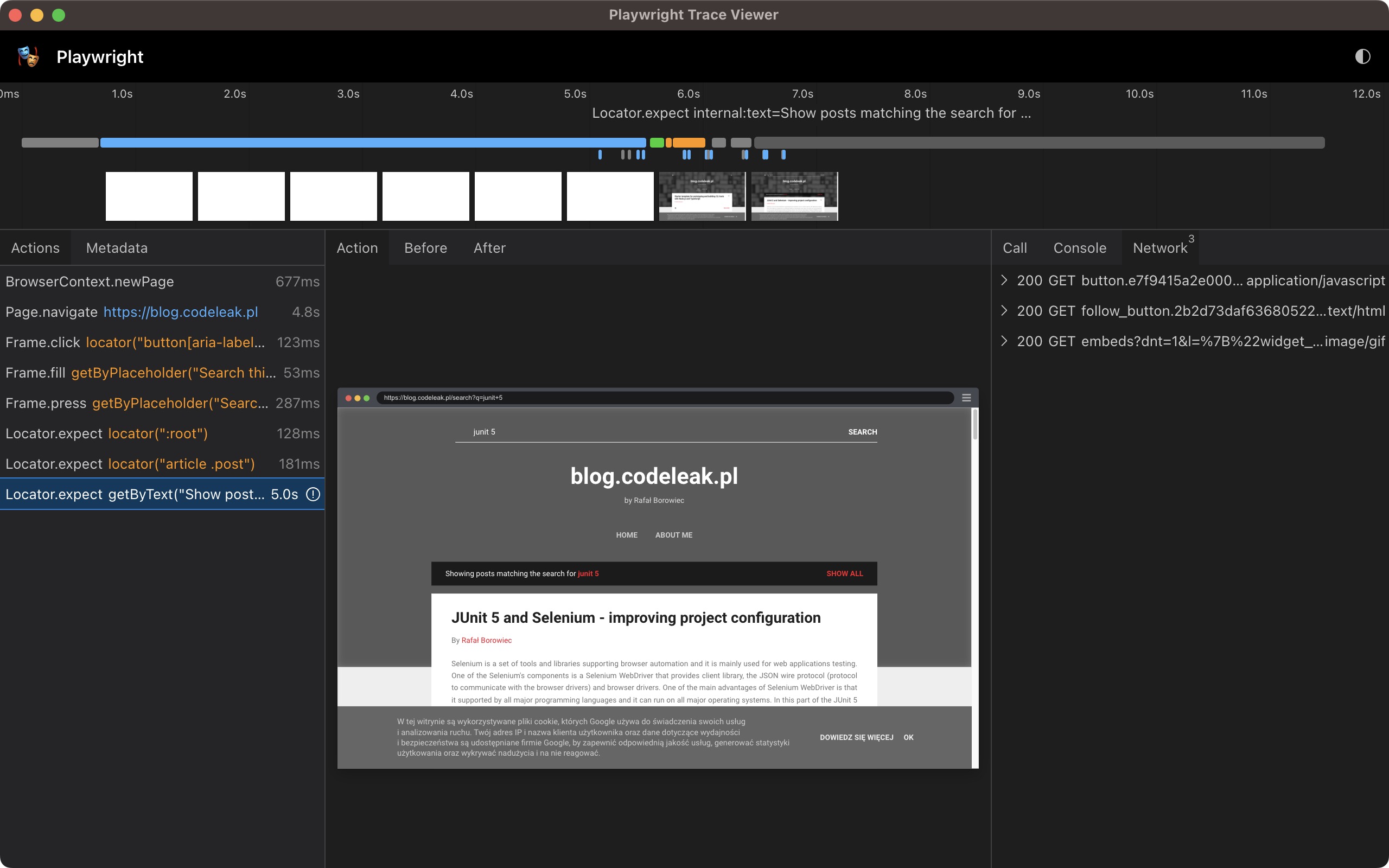Switch to the Actions tab
The height and width of the screenshot is (868, 1389).
click(x=36, y=248)
